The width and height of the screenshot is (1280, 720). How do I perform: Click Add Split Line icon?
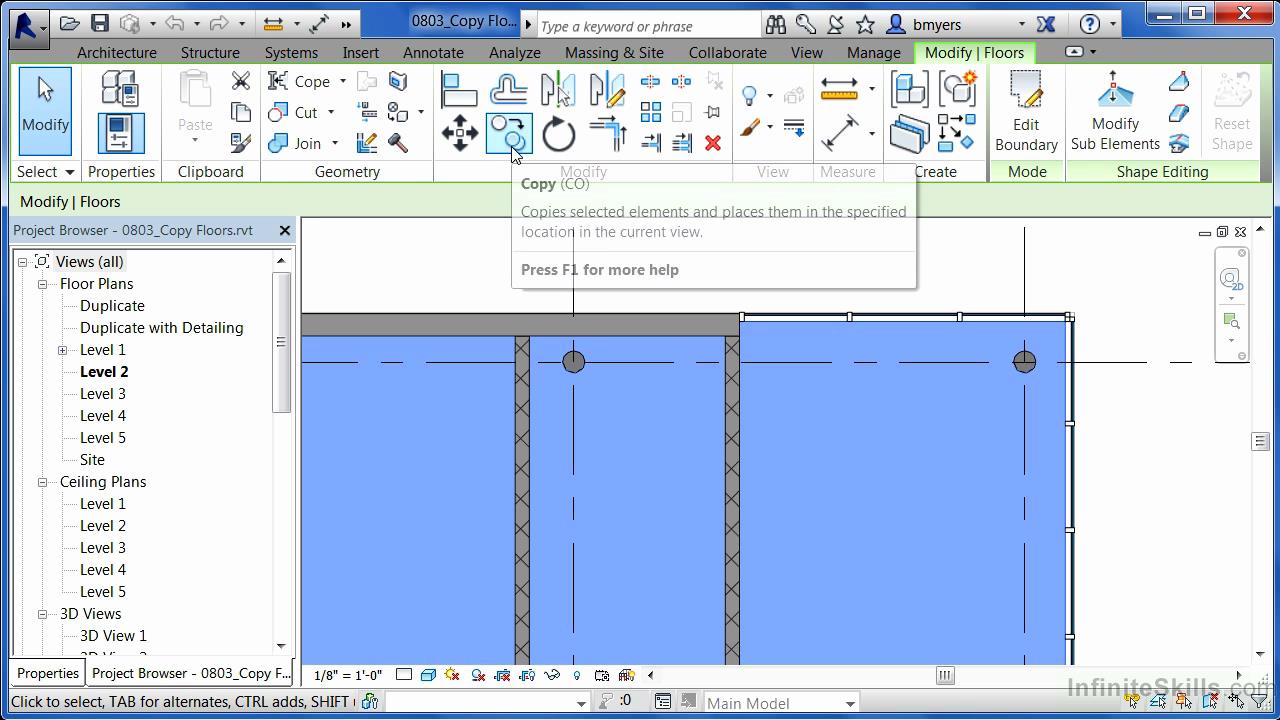1179,112
